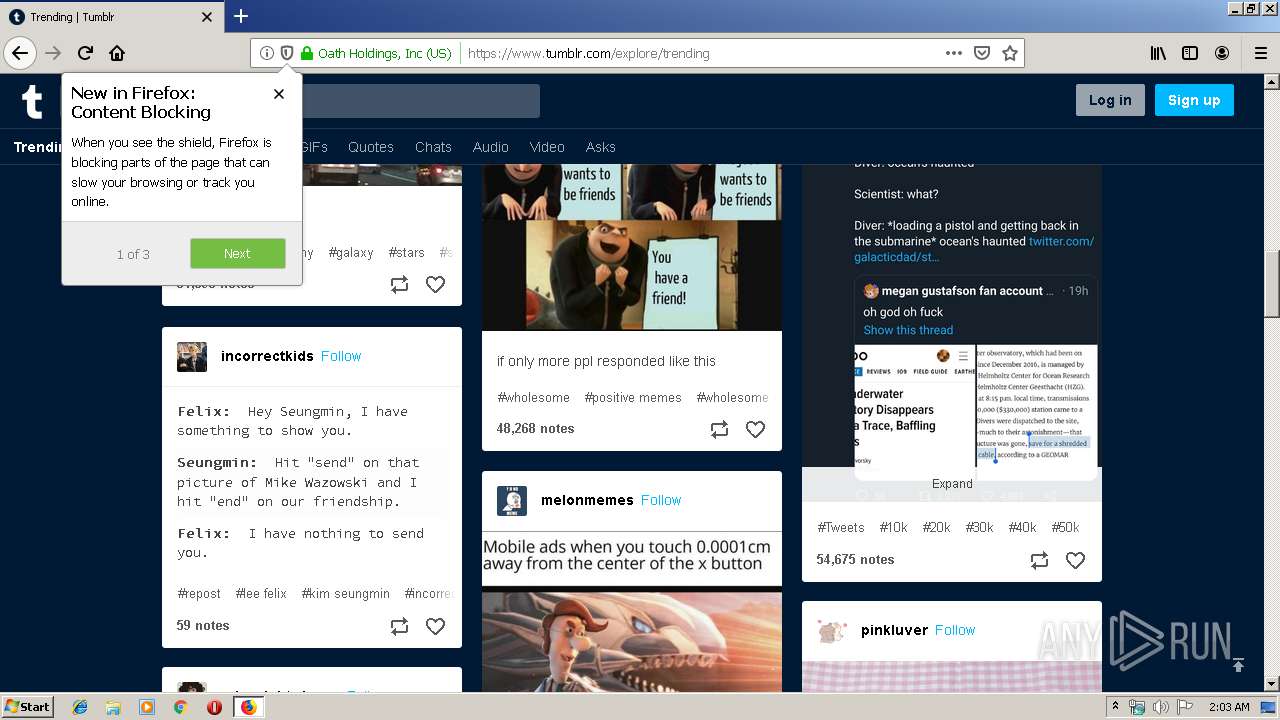Open the #galaxy tag

351,253
